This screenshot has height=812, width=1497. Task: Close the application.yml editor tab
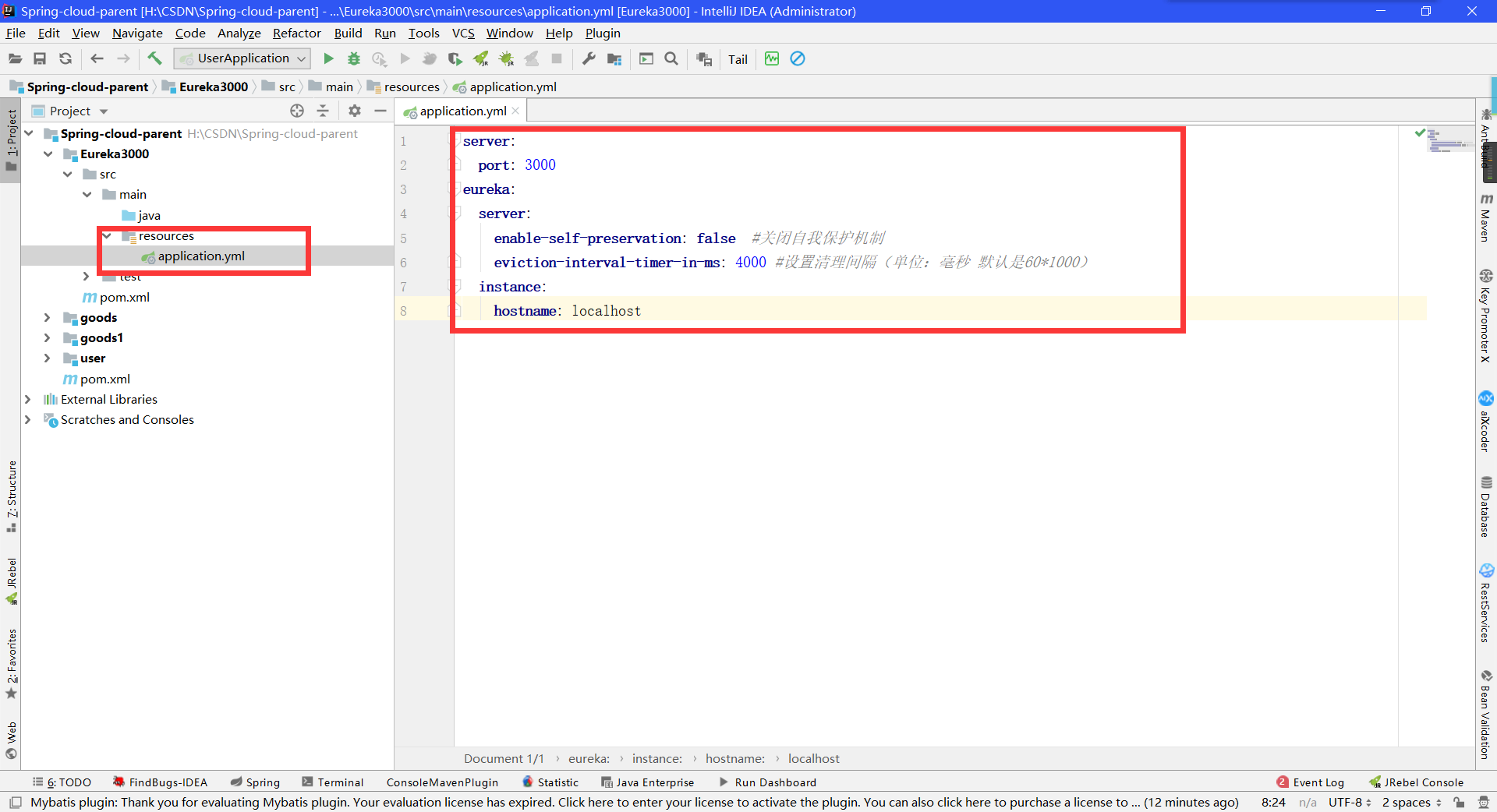coord(515,111)
